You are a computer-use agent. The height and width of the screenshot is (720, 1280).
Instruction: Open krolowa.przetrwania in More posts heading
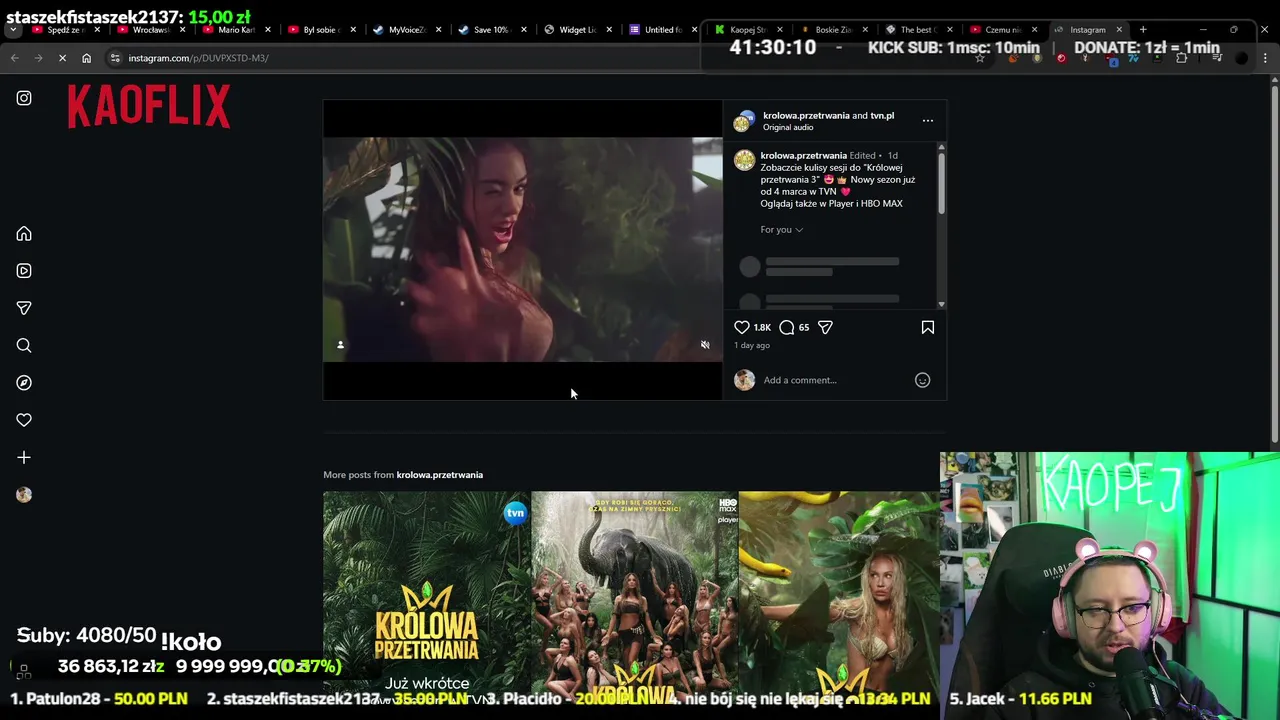pos(440,475)
